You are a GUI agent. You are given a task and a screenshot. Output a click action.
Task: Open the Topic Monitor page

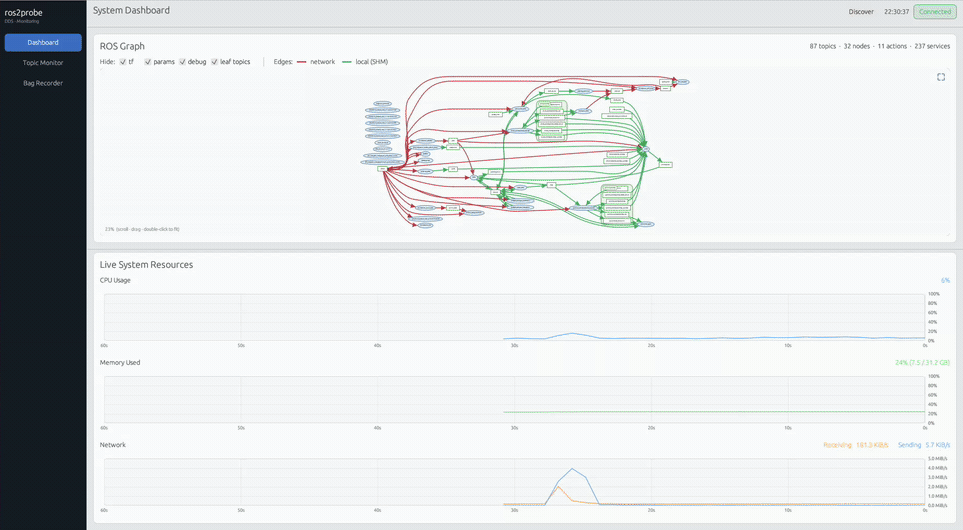point(43,63)
